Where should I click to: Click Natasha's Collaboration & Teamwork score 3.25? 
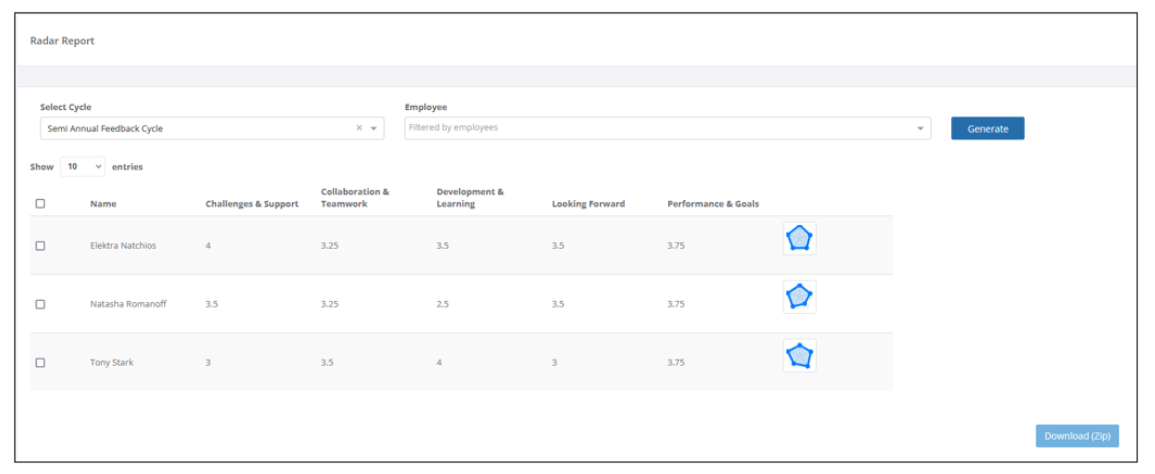329,304
